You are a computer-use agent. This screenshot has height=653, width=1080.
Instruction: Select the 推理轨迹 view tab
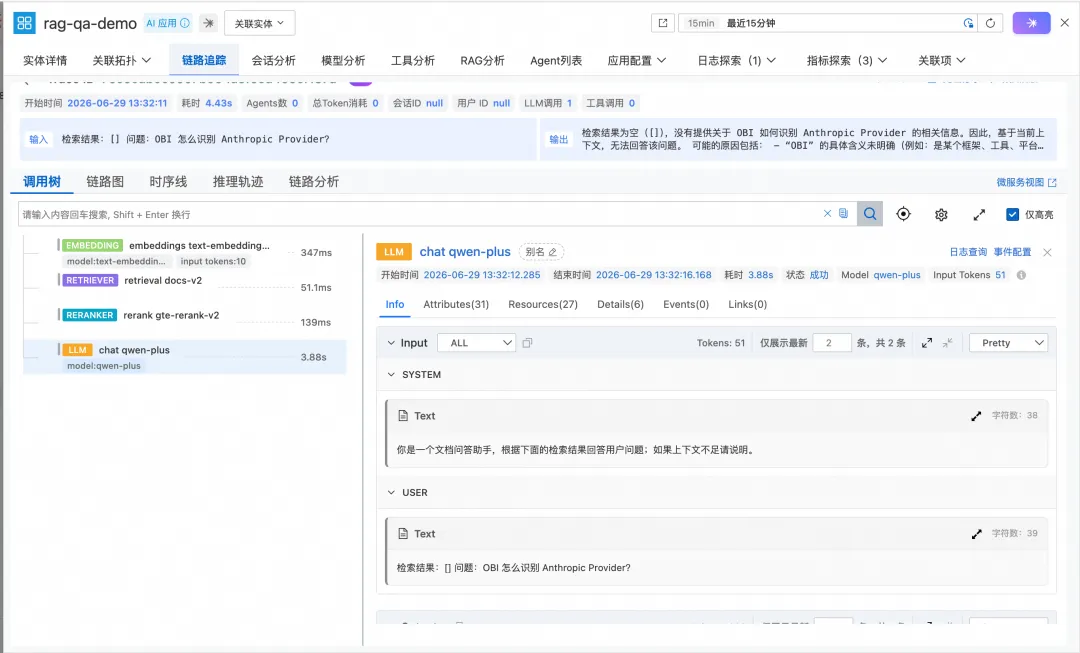click(238, 182)
